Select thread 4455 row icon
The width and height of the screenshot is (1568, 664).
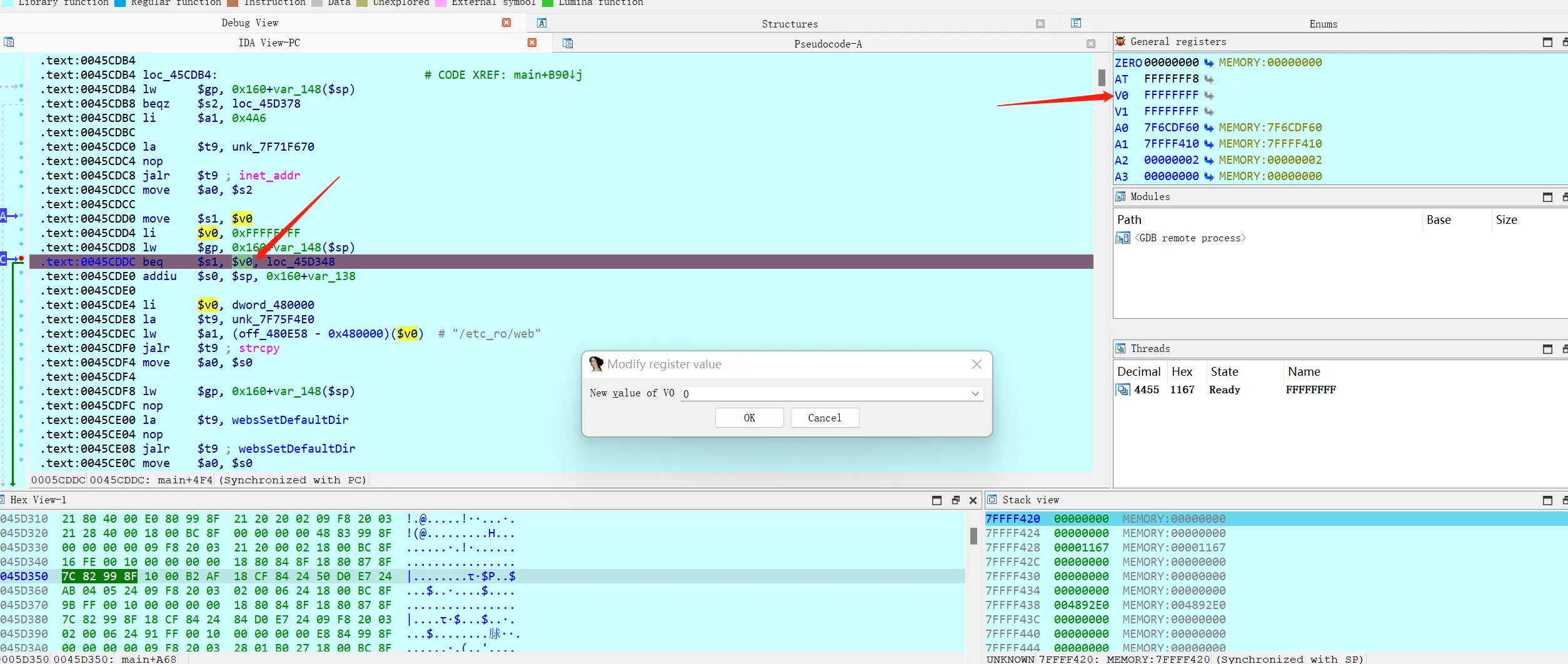click(x=1123, y=390)
